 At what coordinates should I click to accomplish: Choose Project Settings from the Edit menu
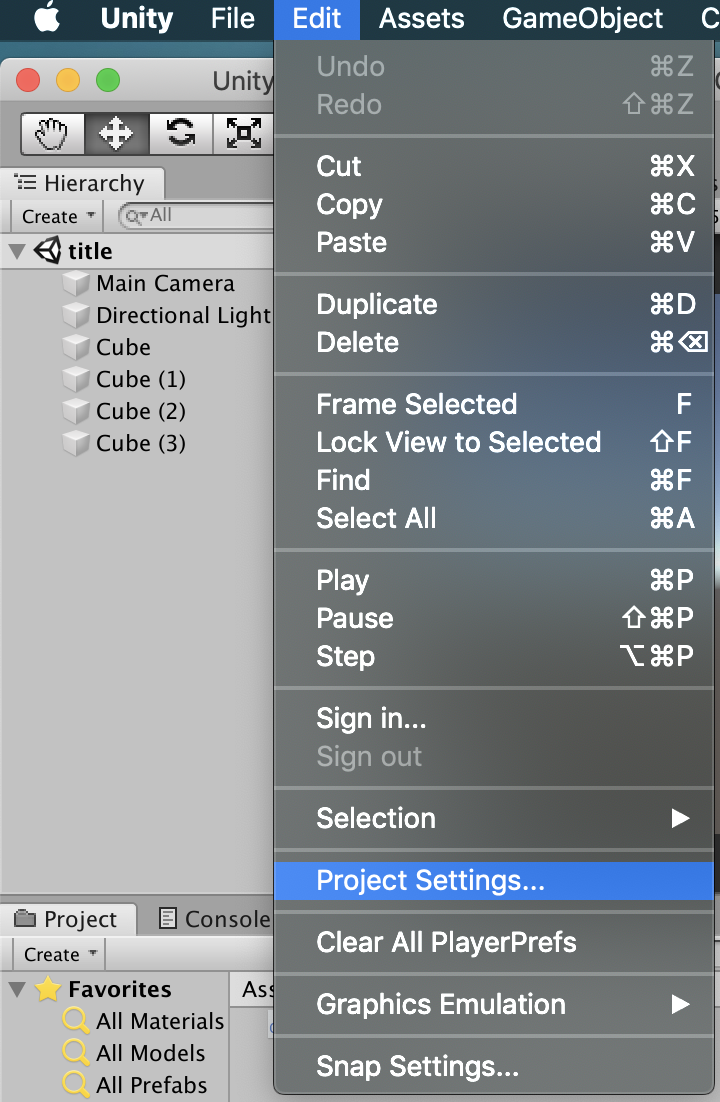coord(430,880)
